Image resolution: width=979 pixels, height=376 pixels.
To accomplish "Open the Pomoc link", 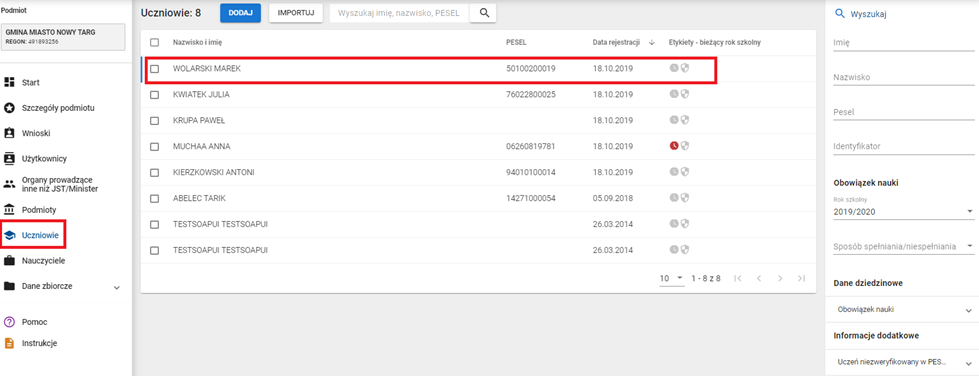I will [34, 322].
